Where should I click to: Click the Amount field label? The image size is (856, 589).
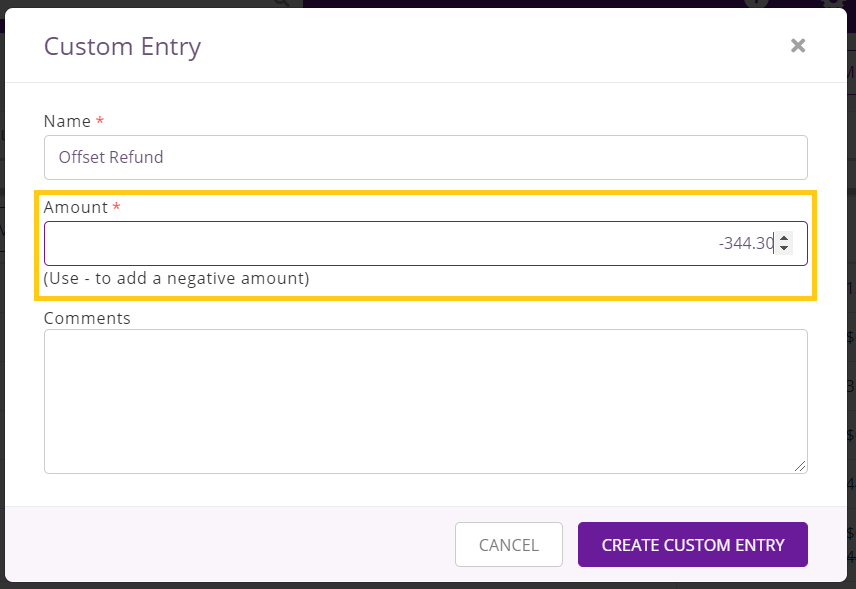[76, 207]
